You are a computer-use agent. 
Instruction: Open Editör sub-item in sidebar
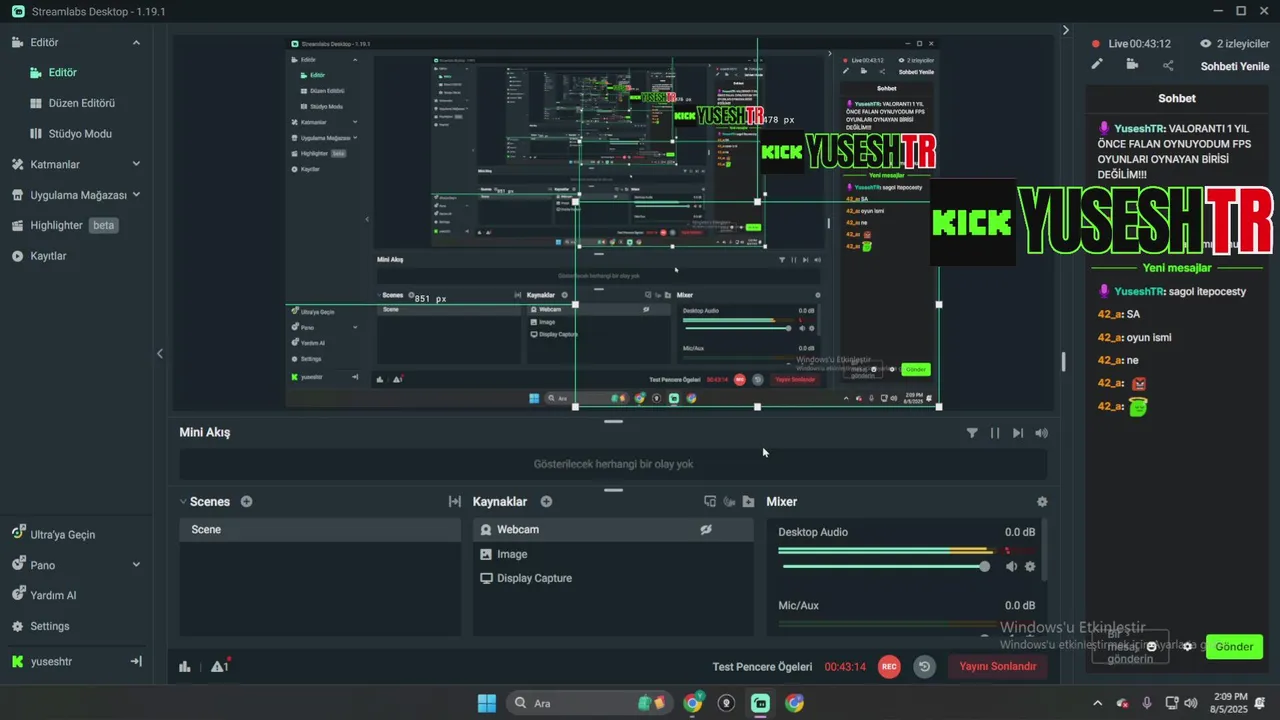[x=63, y=73]
